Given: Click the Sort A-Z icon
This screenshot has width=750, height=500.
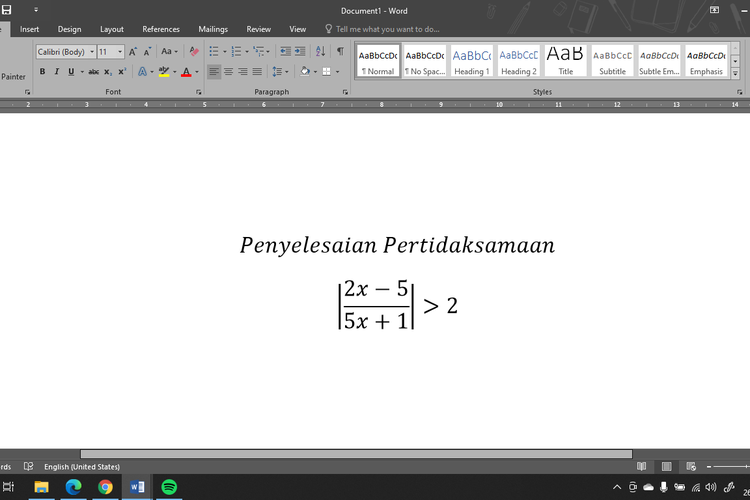Looking at the screenshot, I should tap(319, 51).
